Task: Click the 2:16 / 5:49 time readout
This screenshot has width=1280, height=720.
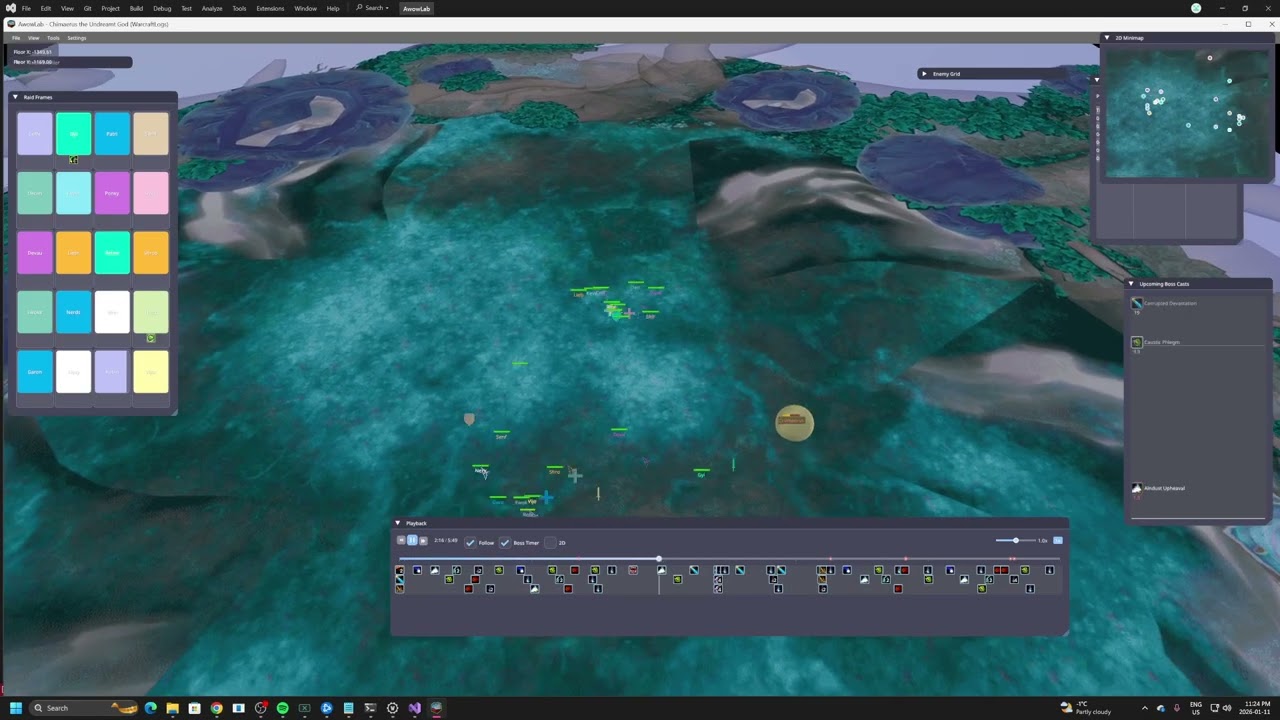Action: [x=446, y=541]
